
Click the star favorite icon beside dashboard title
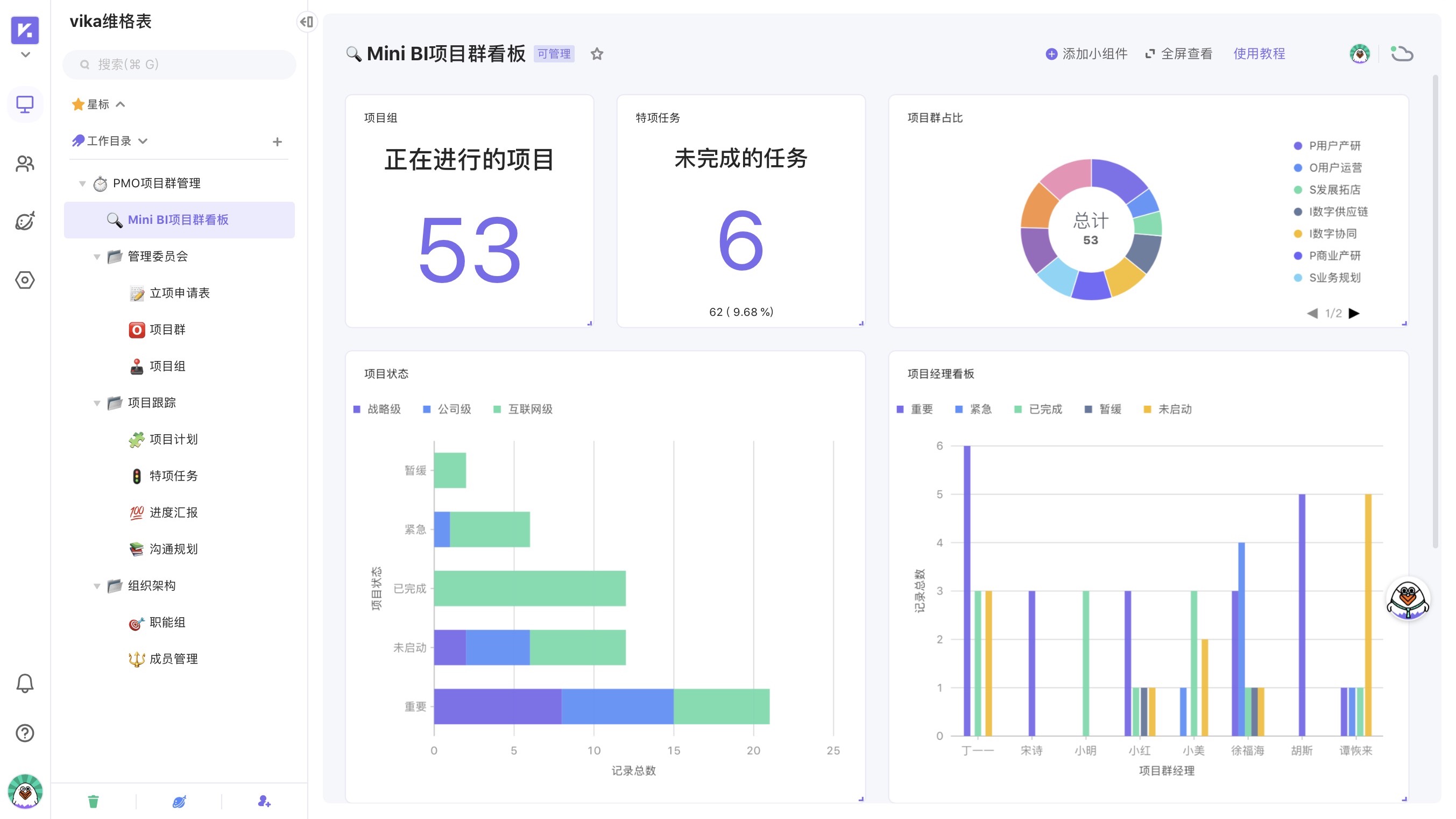point(597,54)
